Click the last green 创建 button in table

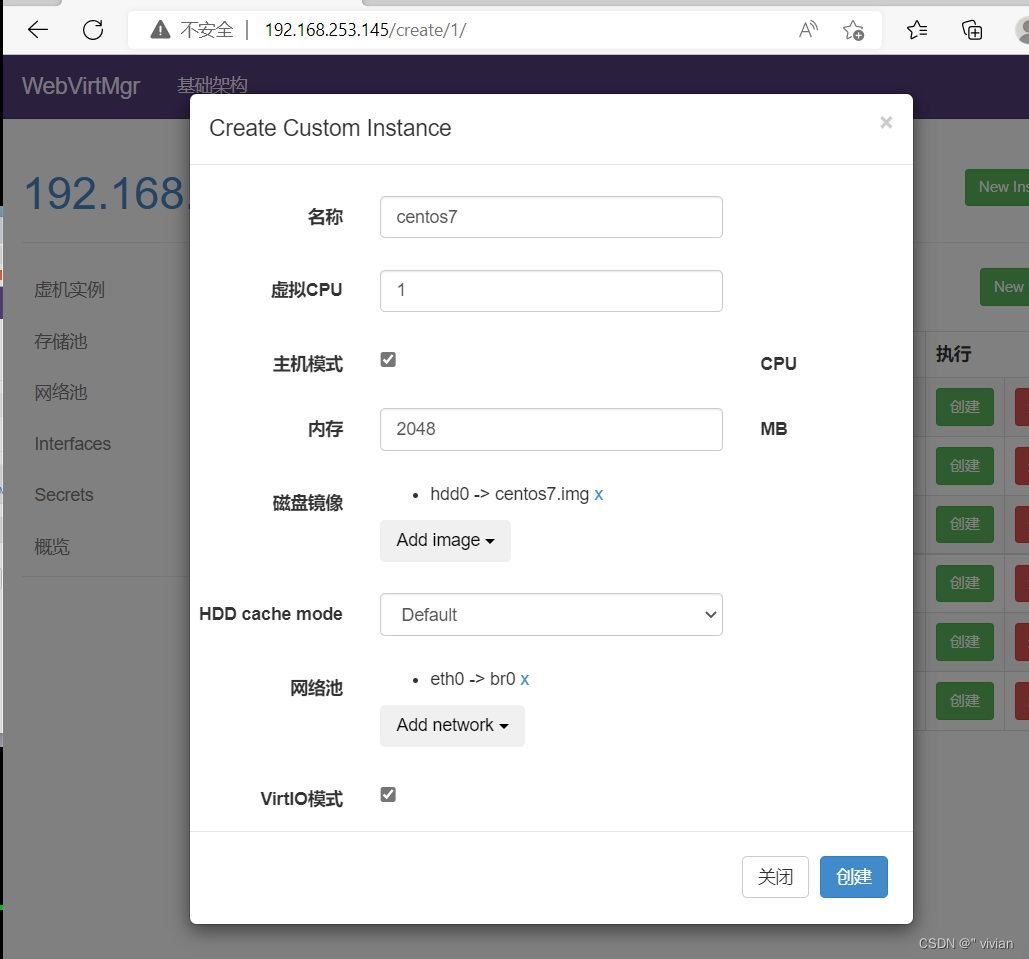pyautogui.click(x=965, y=701)
